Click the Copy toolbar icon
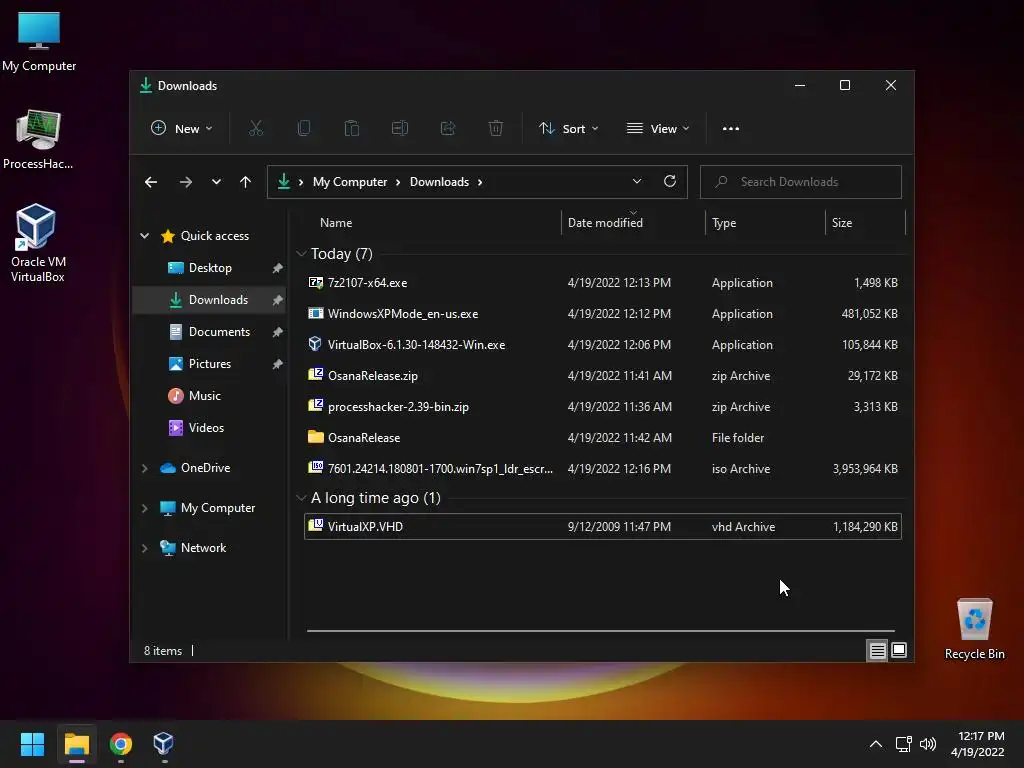Viewport: 1024px width, 768px height. coord(304,129)
